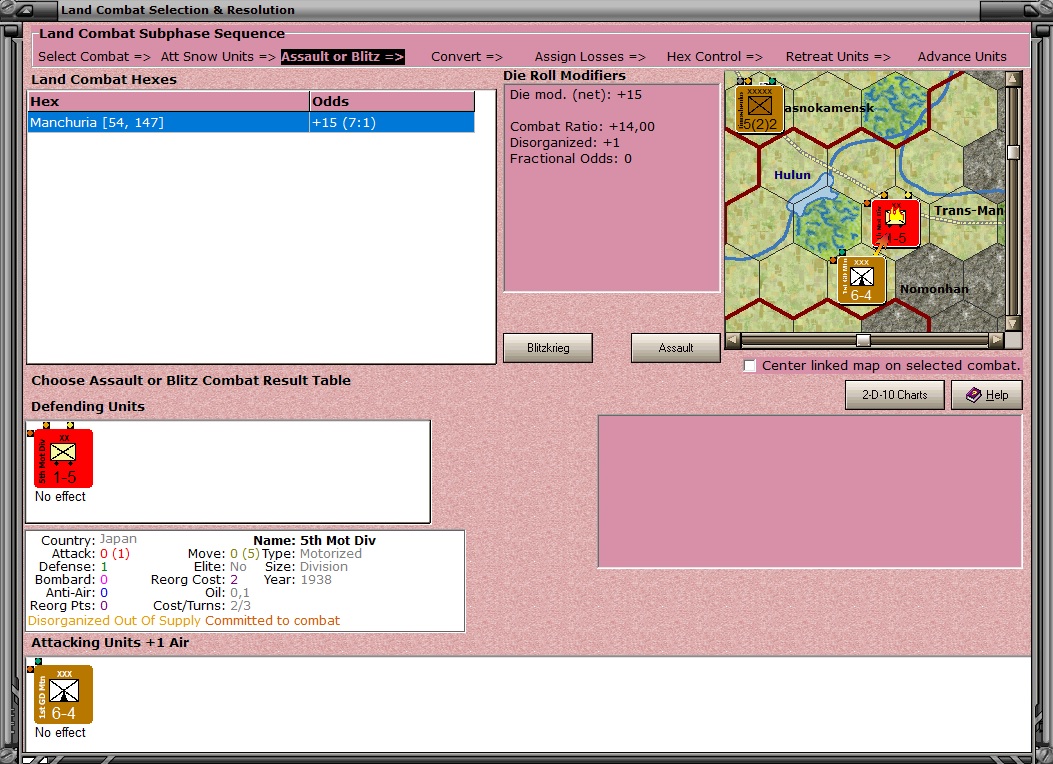Click the horizontal scrollbar thumb below the map
The image size is (1053, 764).
click(x=860, y=340)
